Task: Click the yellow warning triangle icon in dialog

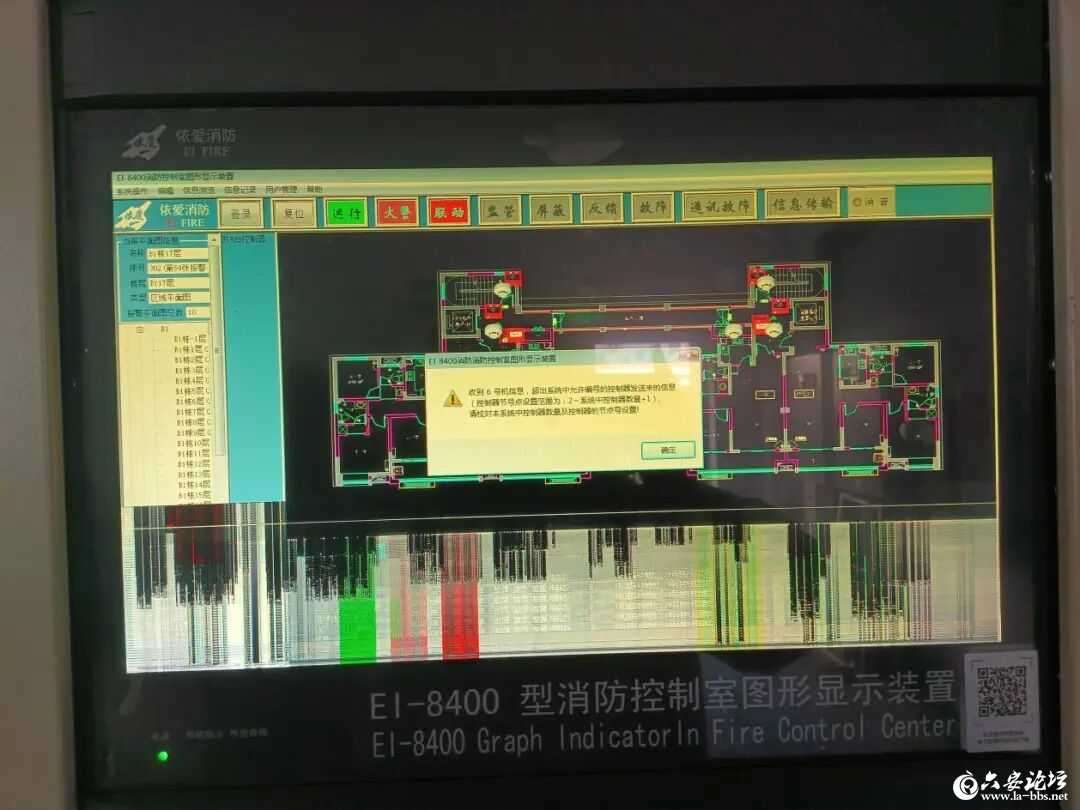Action: [453, 399]
